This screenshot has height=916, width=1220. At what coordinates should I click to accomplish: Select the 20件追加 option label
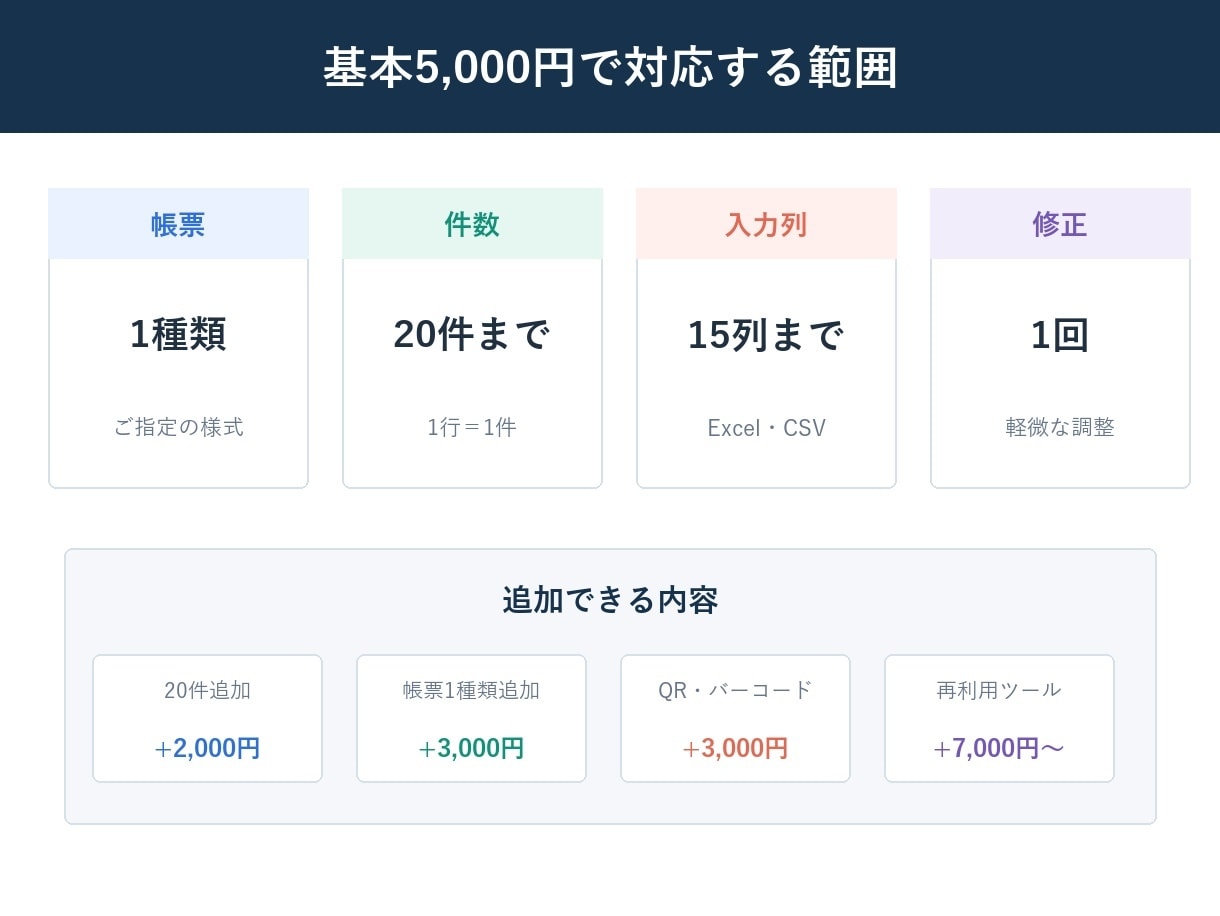coord(207,690)
